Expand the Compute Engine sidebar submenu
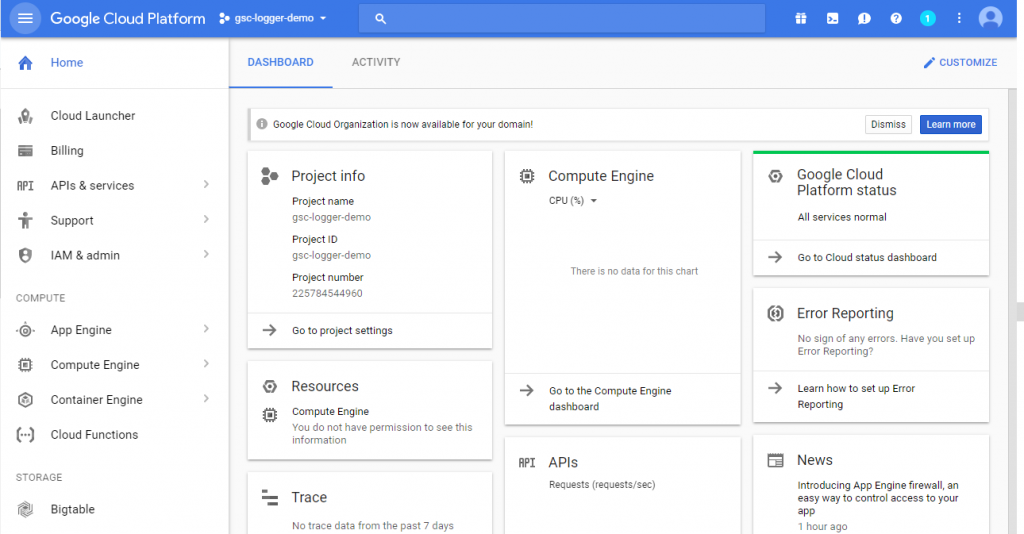1024x534 pixels. tap(205, 365)
